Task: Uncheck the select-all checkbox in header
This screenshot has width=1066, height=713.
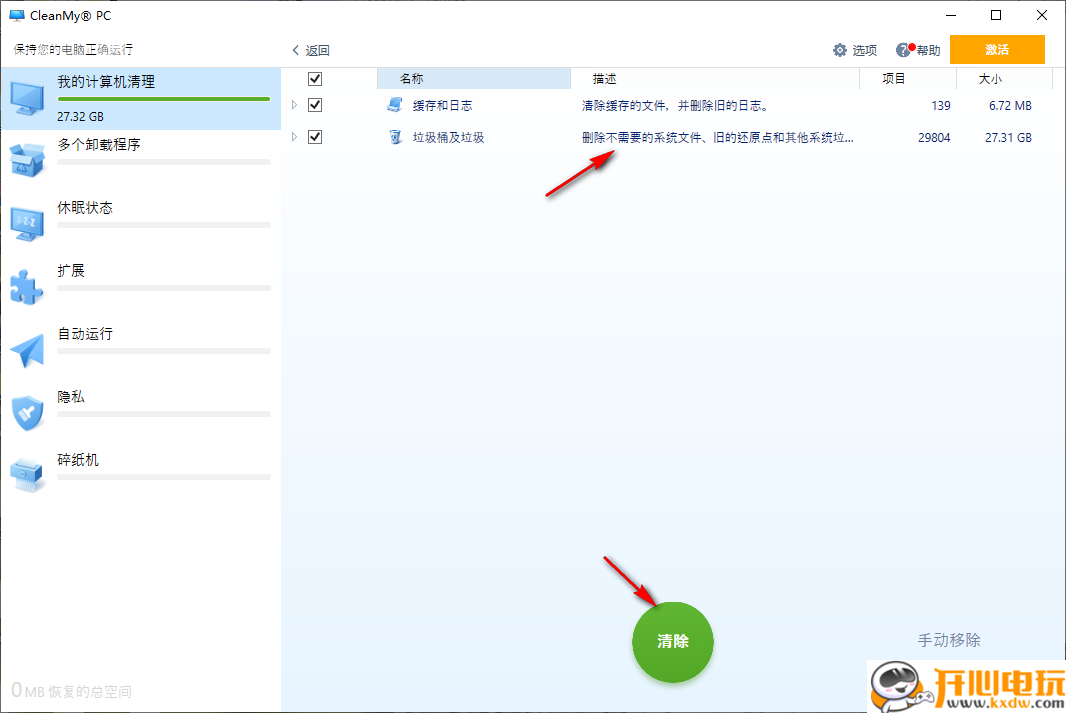Action: coord(315,78)
